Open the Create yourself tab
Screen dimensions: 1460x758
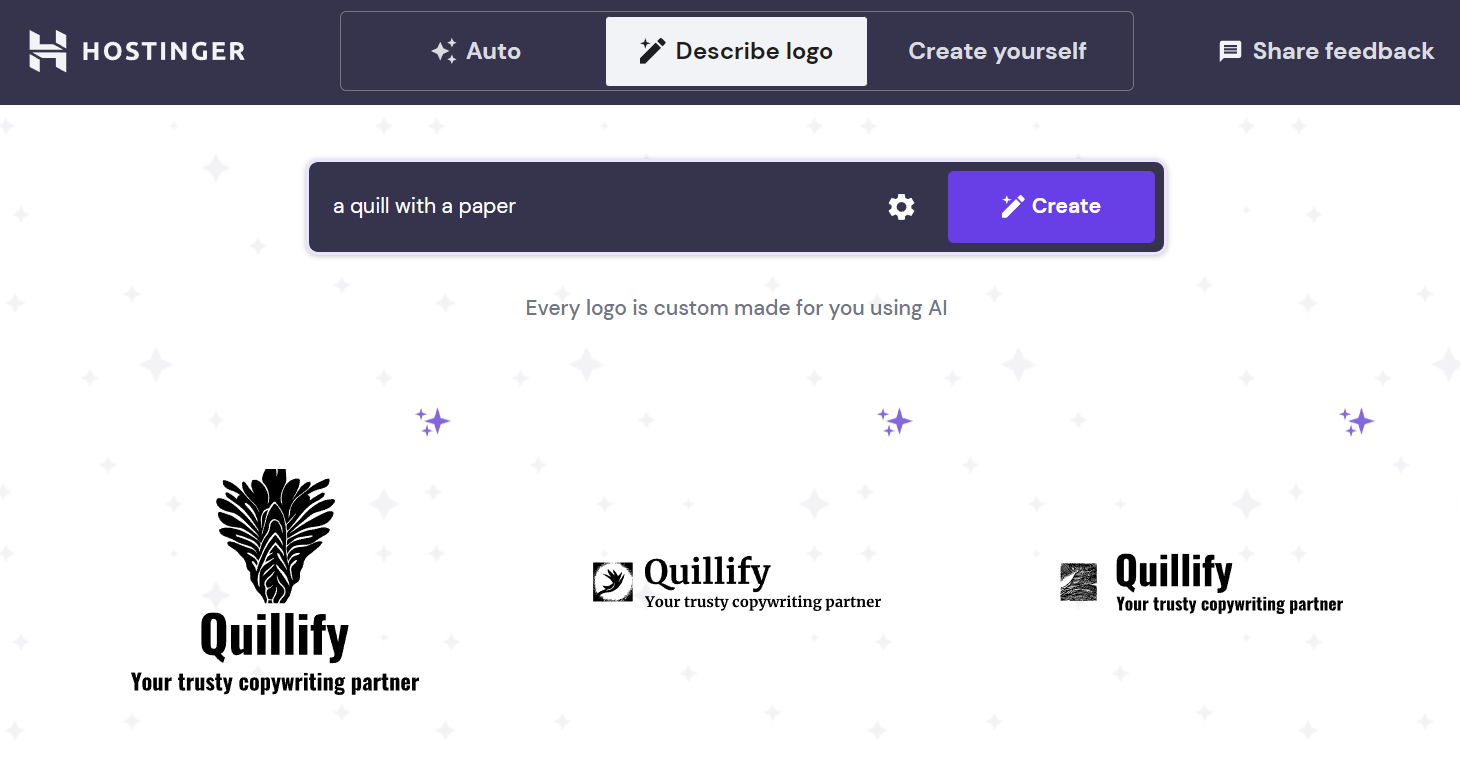tap(997, 51)
